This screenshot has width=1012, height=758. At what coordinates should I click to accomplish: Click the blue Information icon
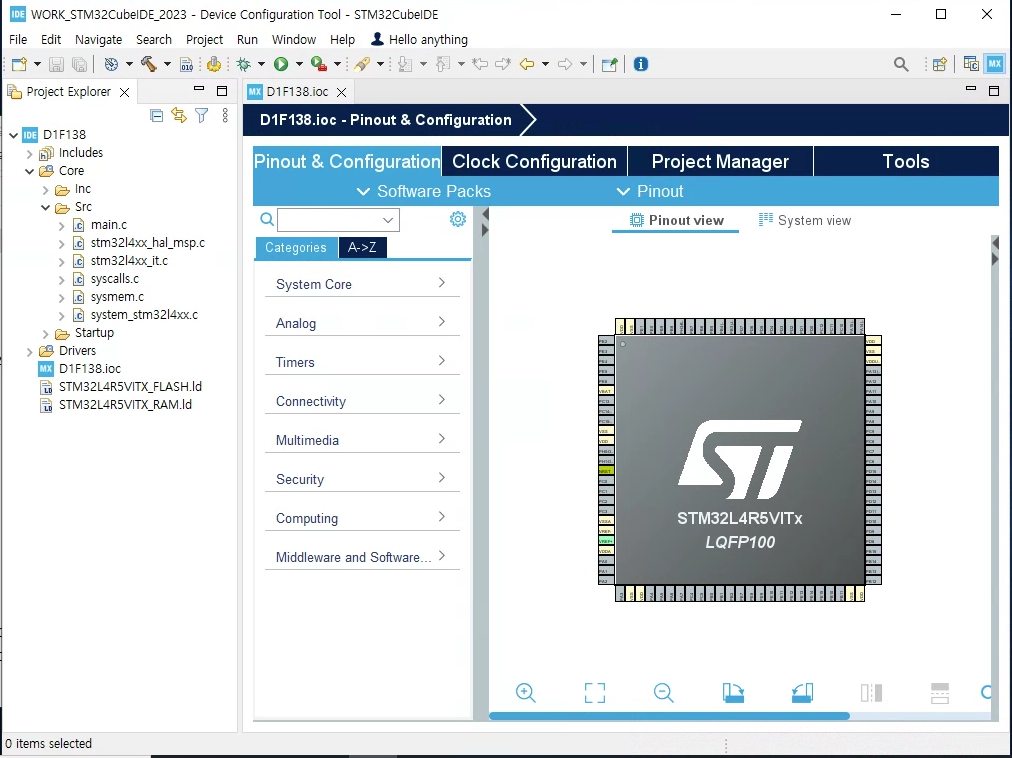click(x=640, y=64)
